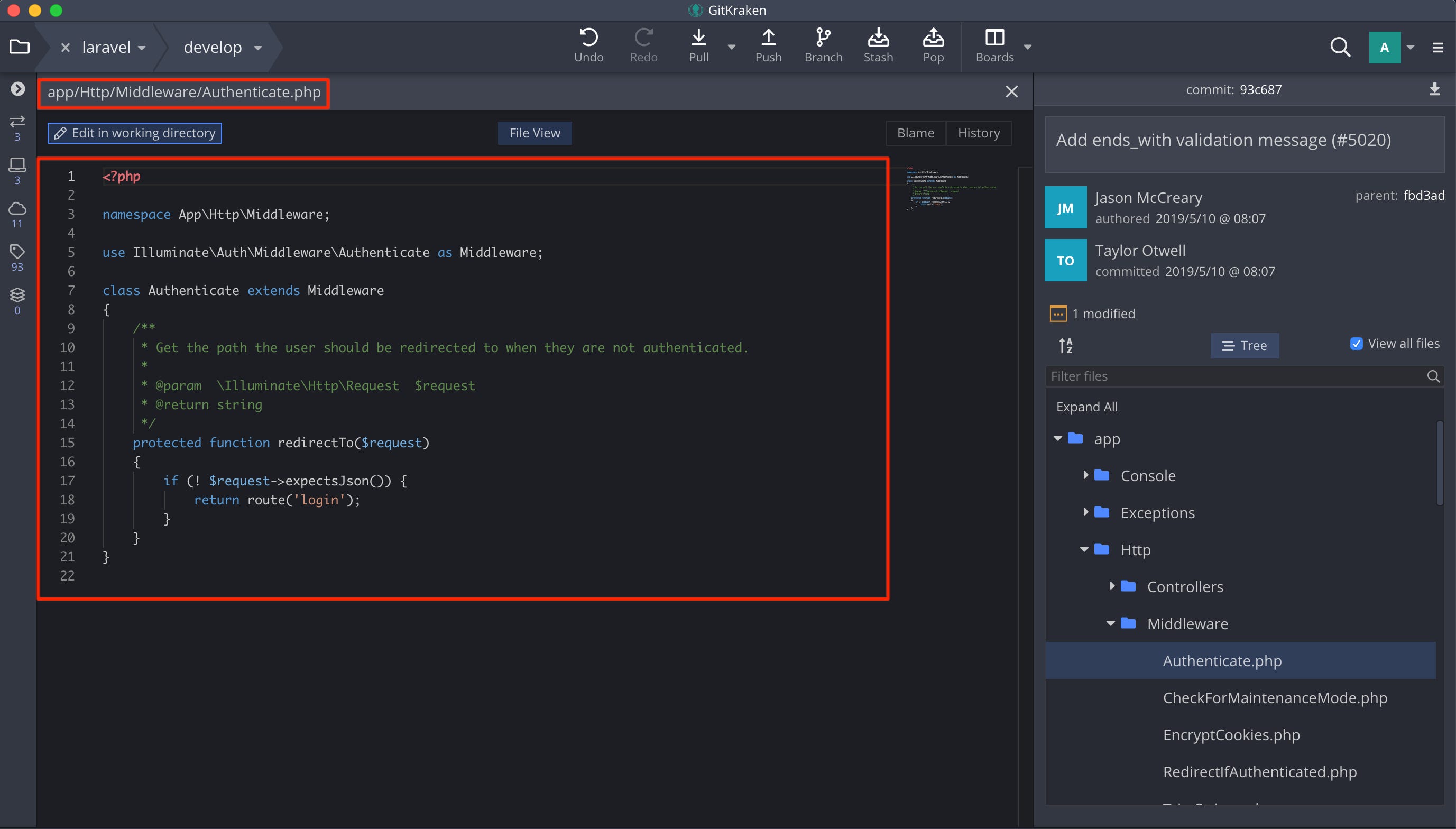Image resolution: width=1456 pixels, height=829 pixels.
Task: Click the Search icon top right
Action: coord(1339,47)
